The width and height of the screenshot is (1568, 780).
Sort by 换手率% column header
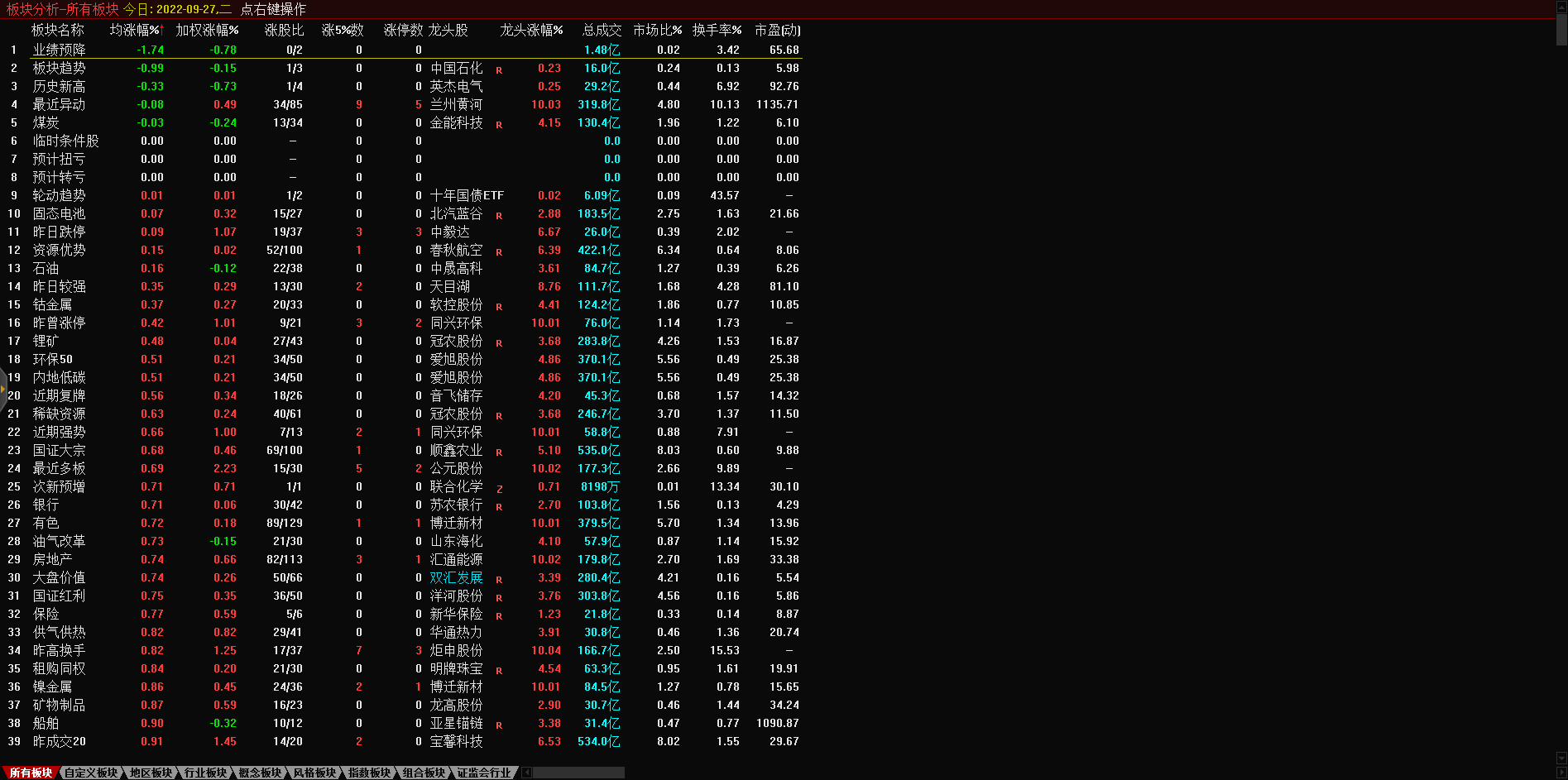click(717, 30)
